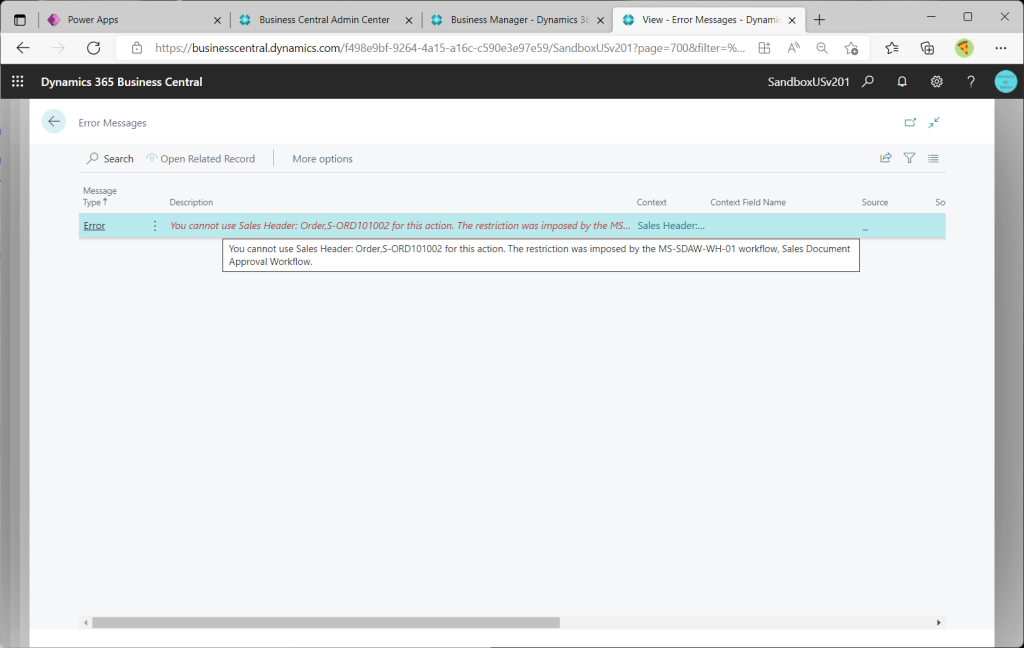Close the Power Apps tab
Screen dimensions: 1024x648
pos(217,20)
